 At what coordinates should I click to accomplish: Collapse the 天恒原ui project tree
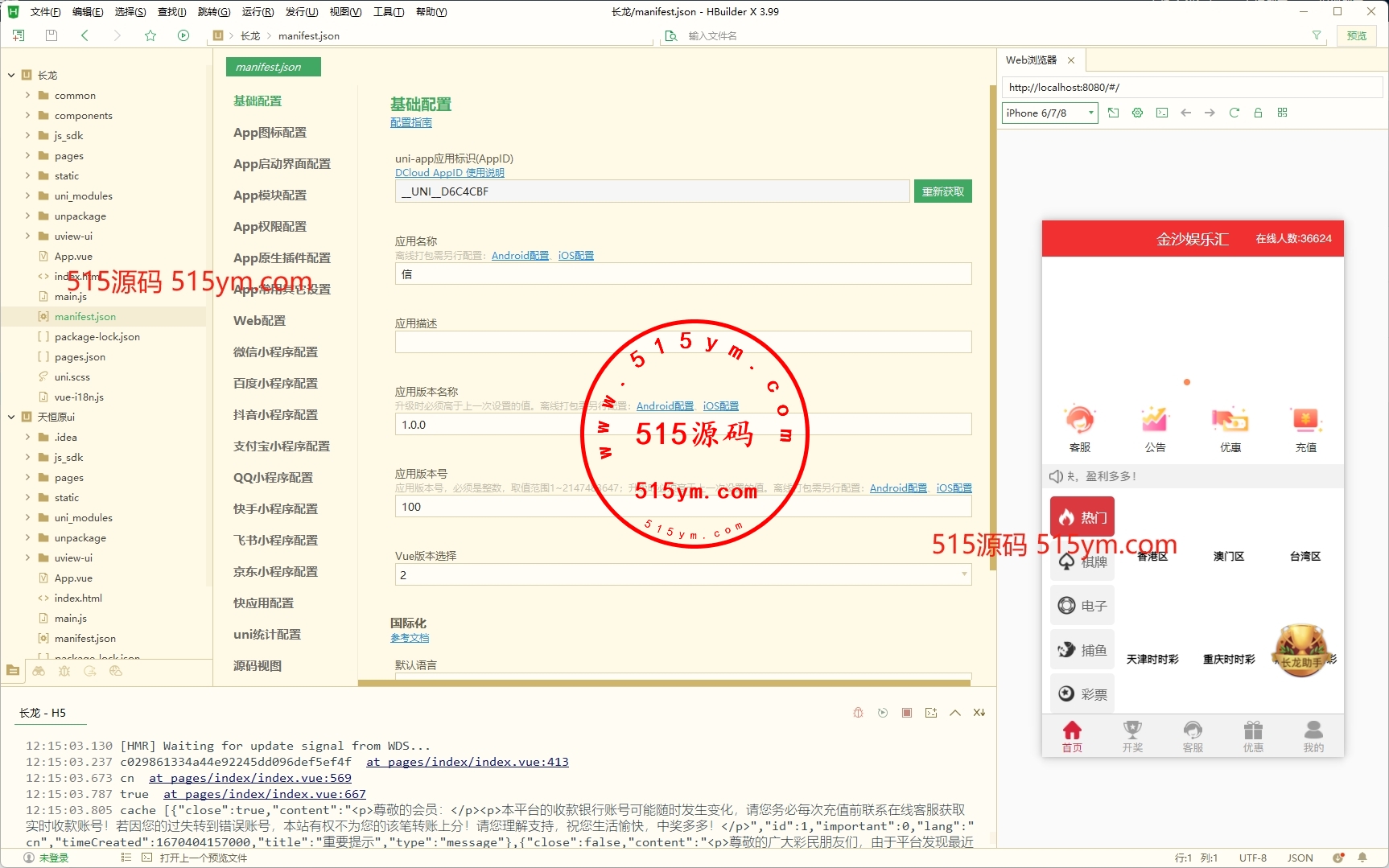(x=11, y=417)
